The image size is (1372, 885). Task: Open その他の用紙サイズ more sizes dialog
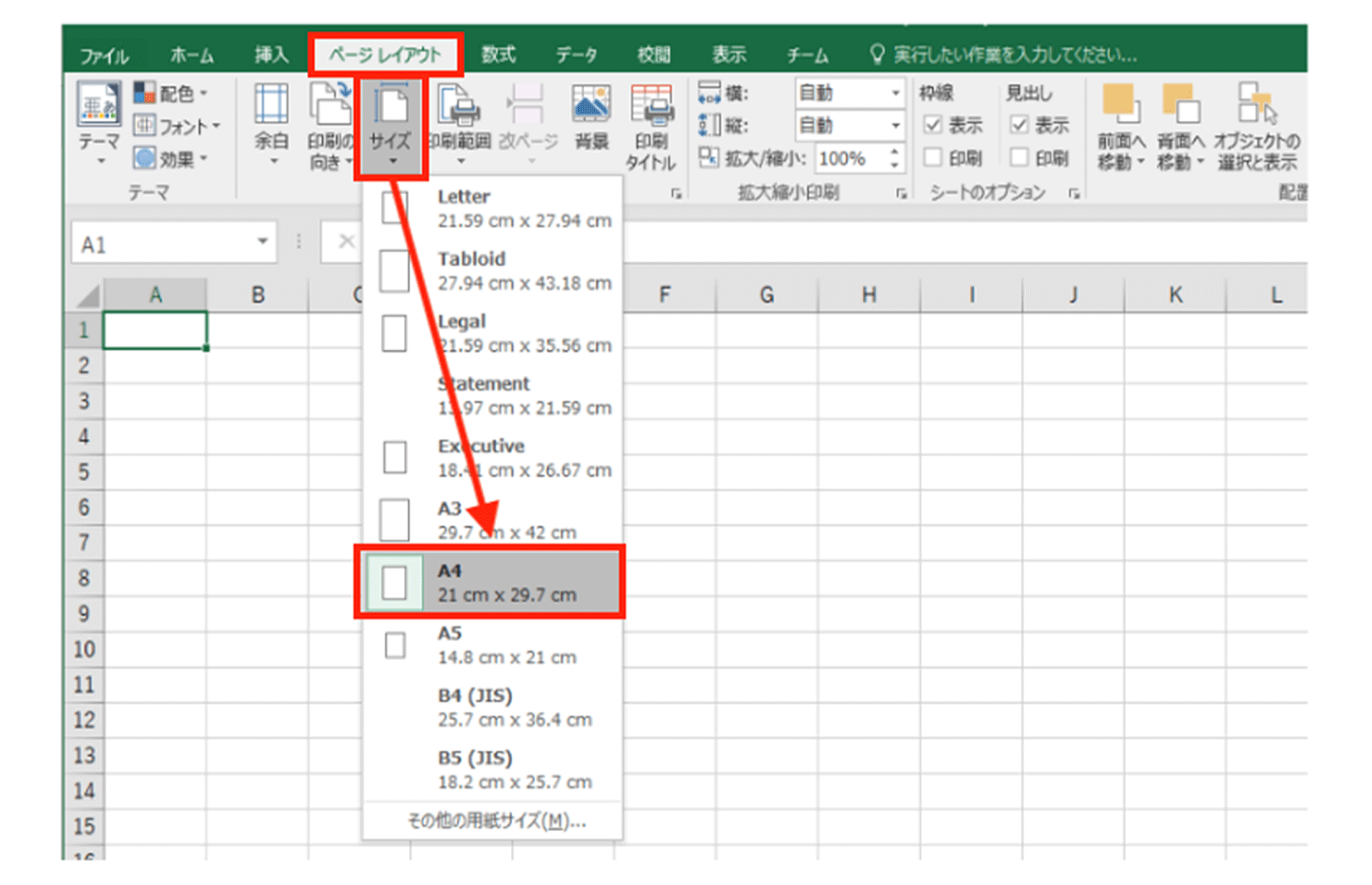[x=496, y=821]
